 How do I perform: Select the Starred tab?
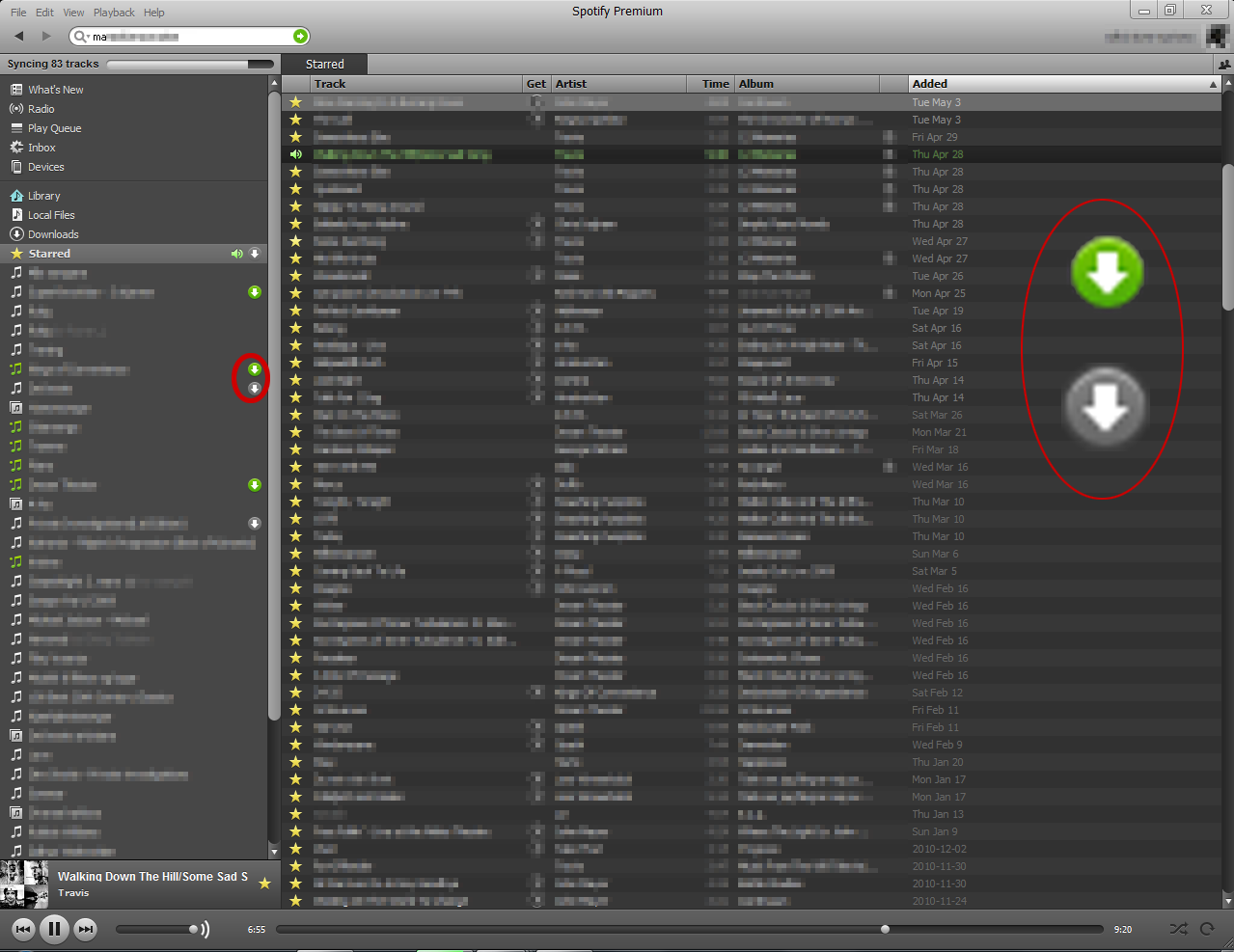(325, 65)
